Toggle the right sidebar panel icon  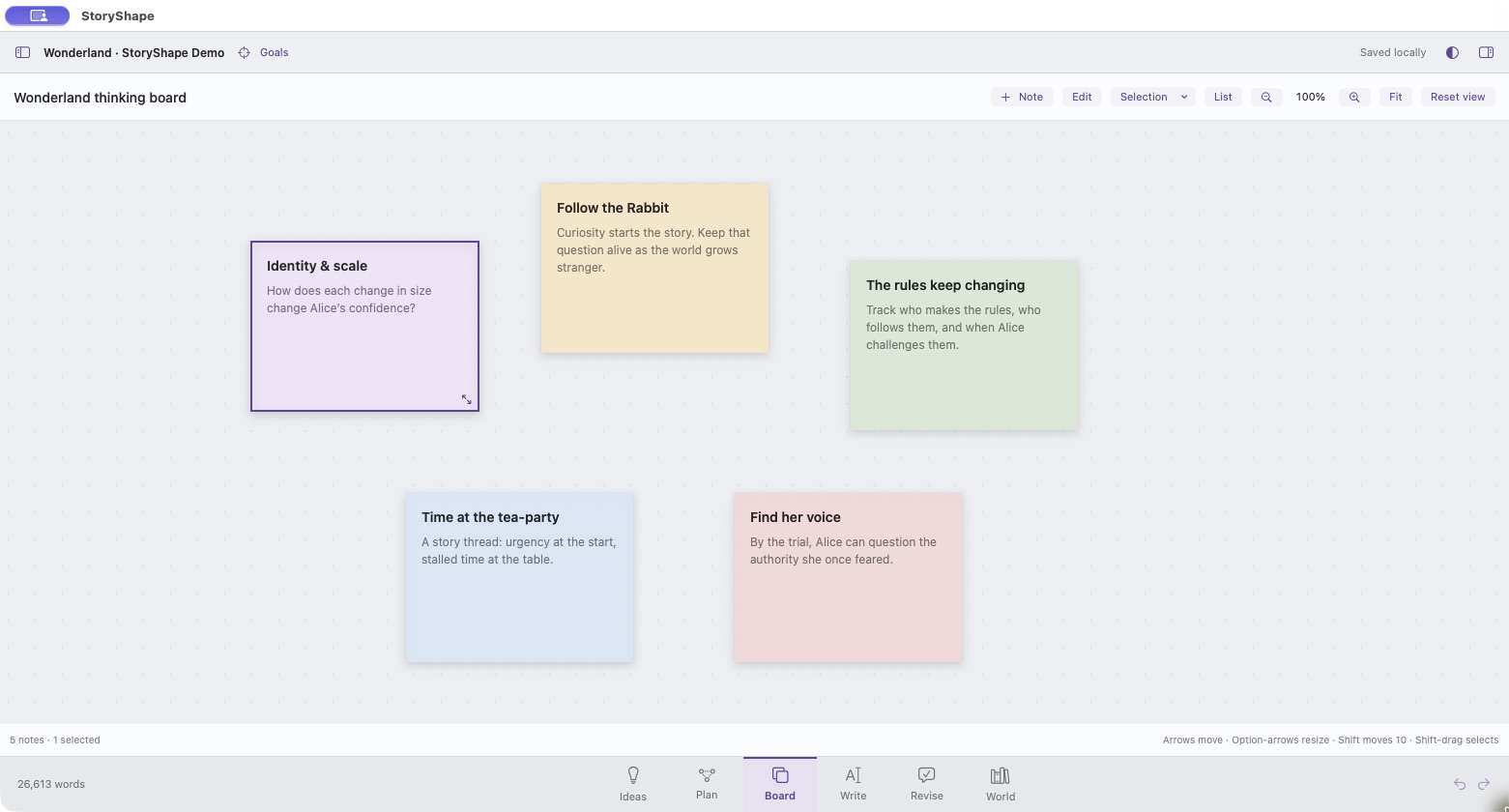pos(1487,52)
